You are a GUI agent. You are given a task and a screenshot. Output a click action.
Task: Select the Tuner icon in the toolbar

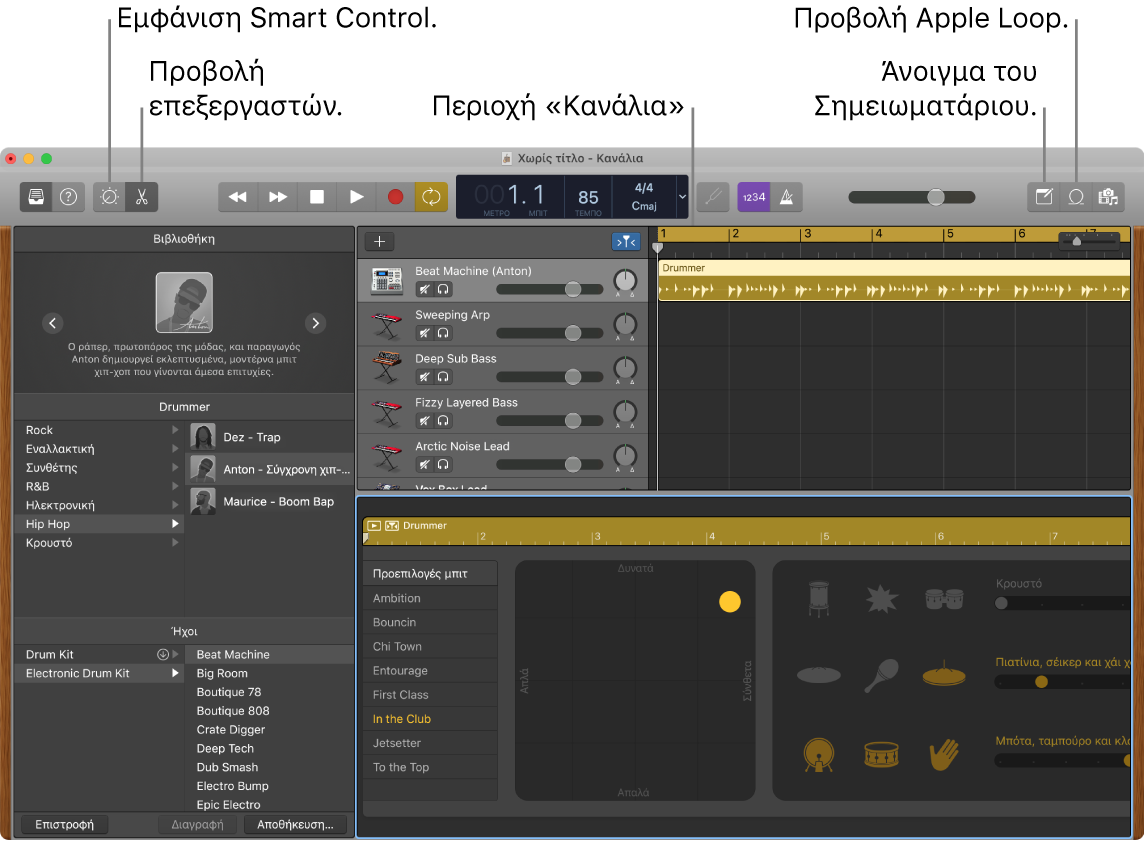(713, 197)
